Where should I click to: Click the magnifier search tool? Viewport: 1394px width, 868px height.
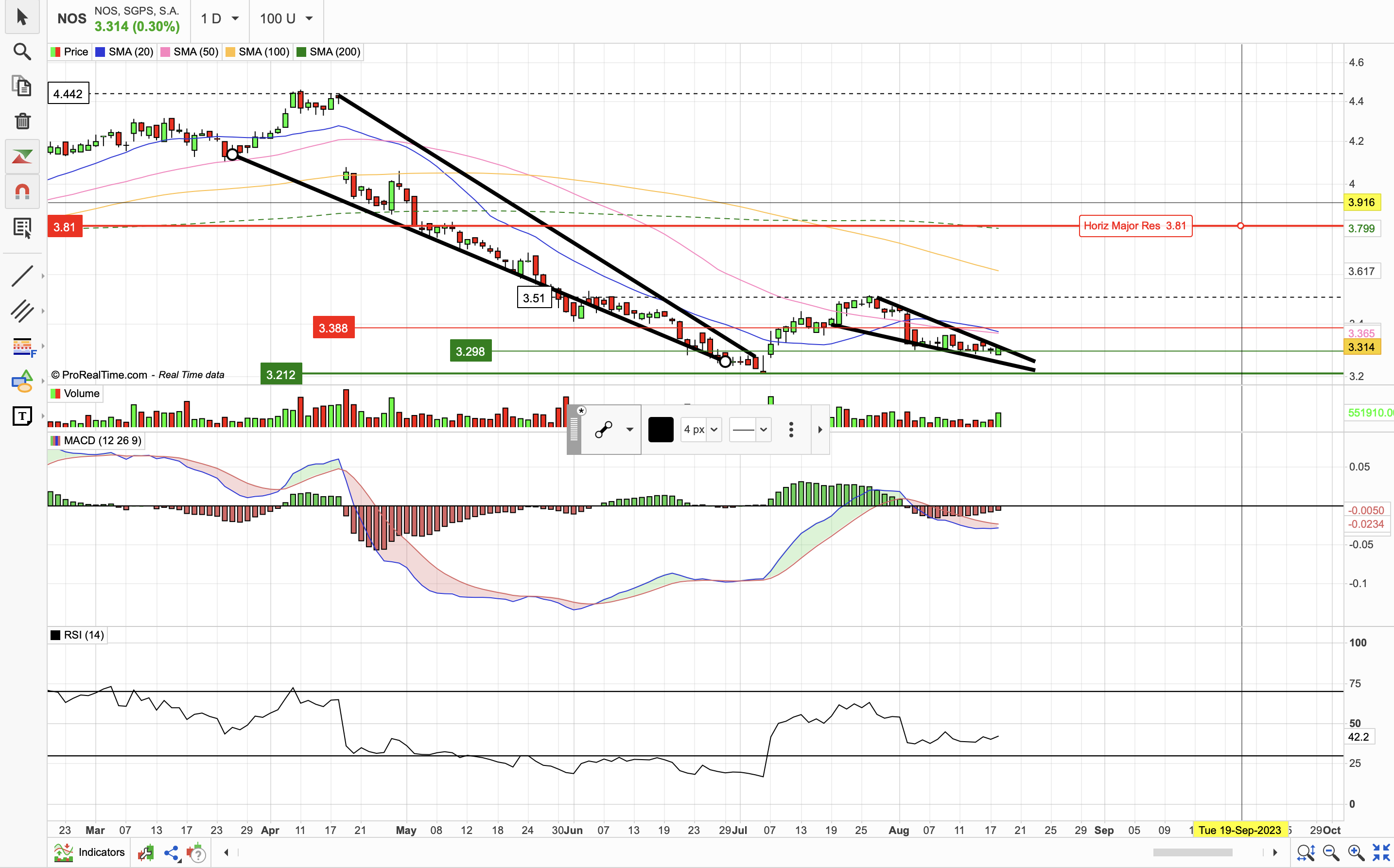tap(22, 52)
